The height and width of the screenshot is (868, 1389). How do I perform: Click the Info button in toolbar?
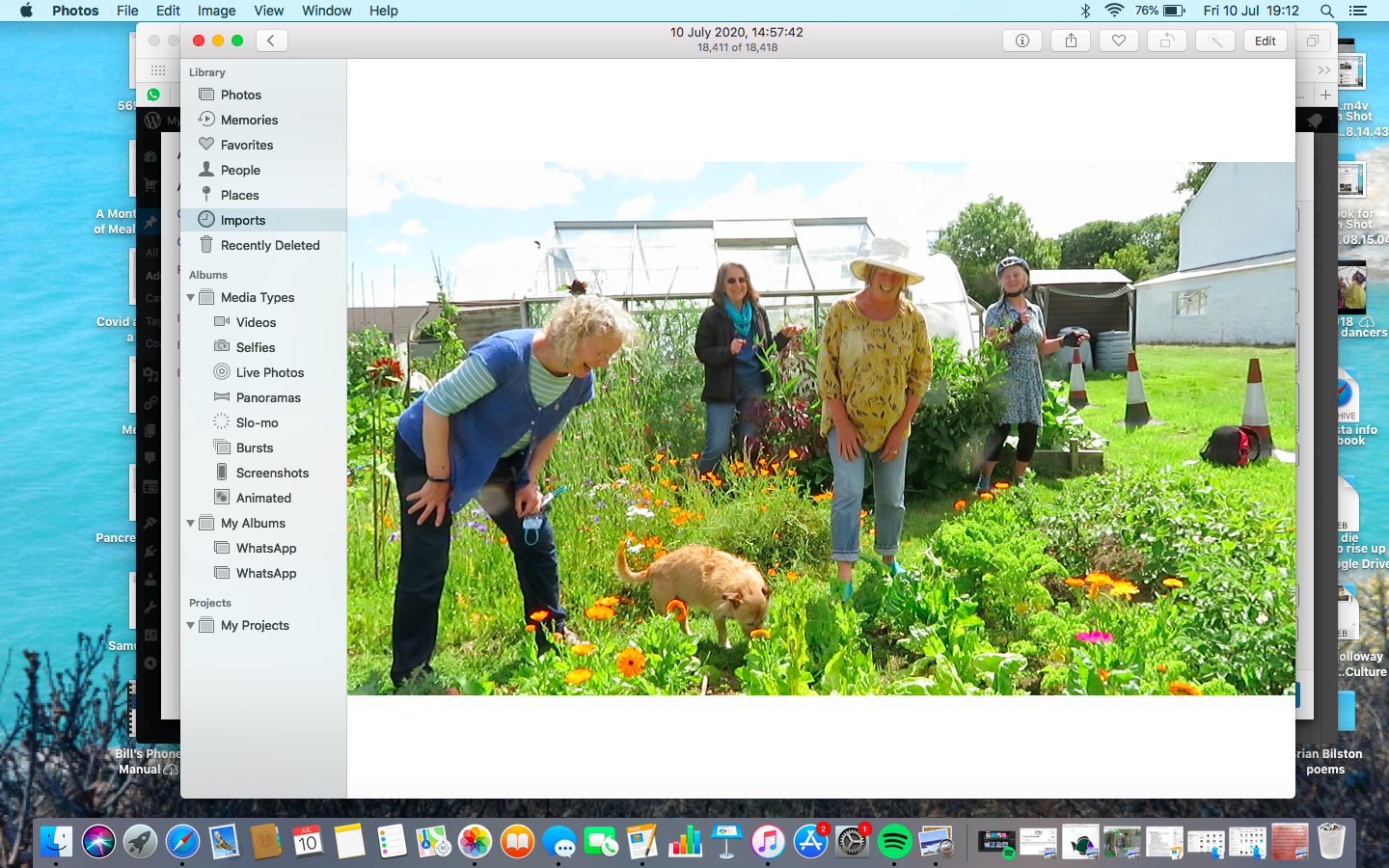tap(1022, 41)
